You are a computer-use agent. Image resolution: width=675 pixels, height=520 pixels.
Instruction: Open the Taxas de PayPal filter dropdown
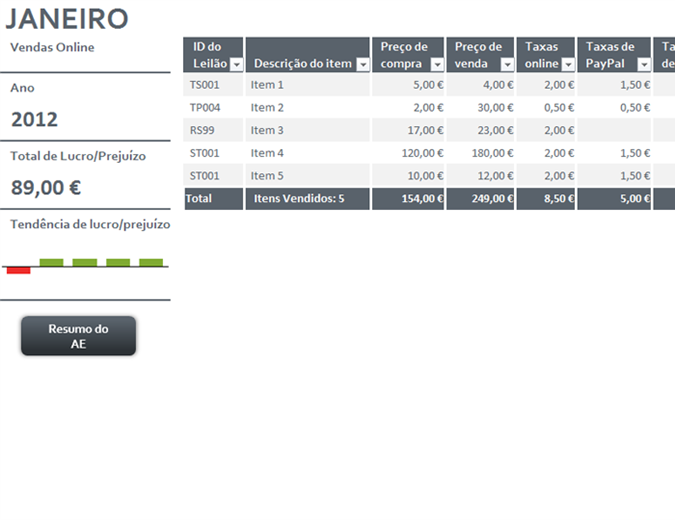point(644,65)
